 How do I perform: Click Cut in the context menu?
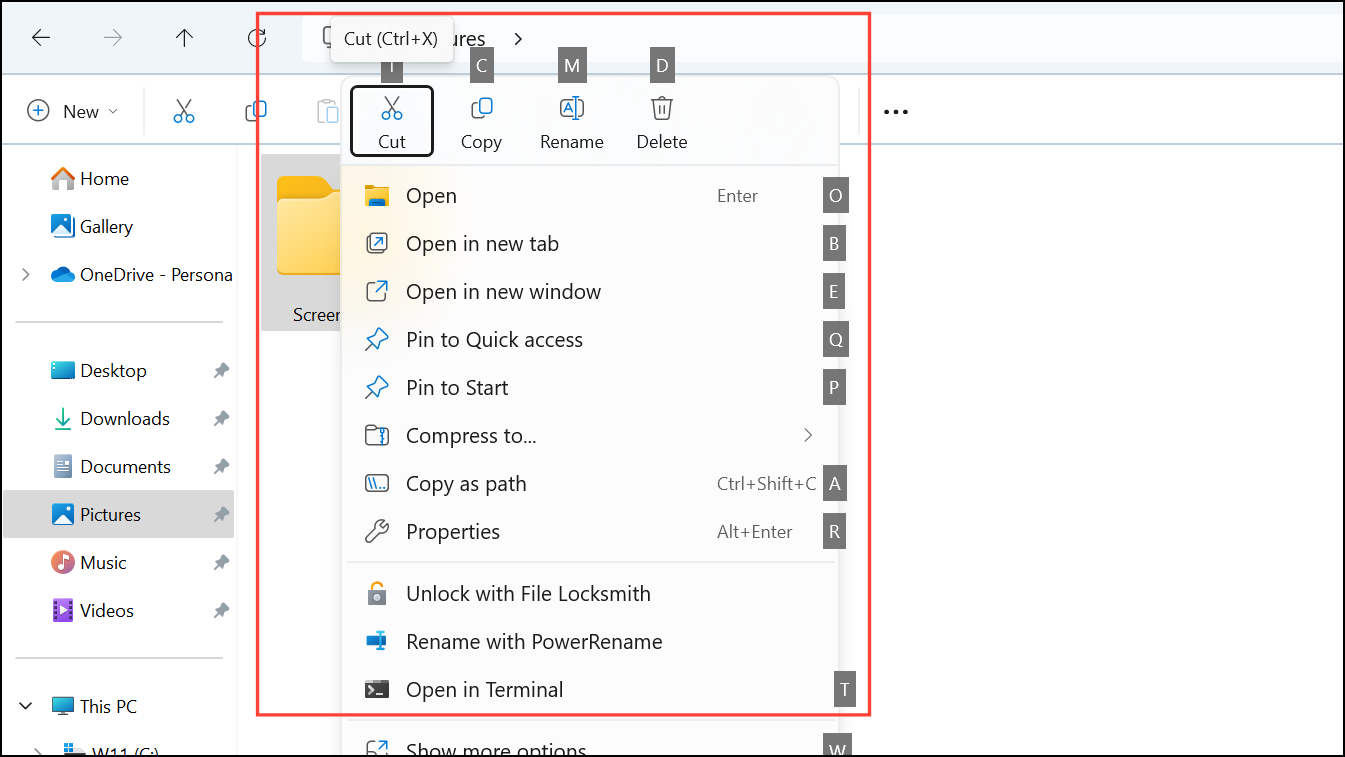pos(392,121)
